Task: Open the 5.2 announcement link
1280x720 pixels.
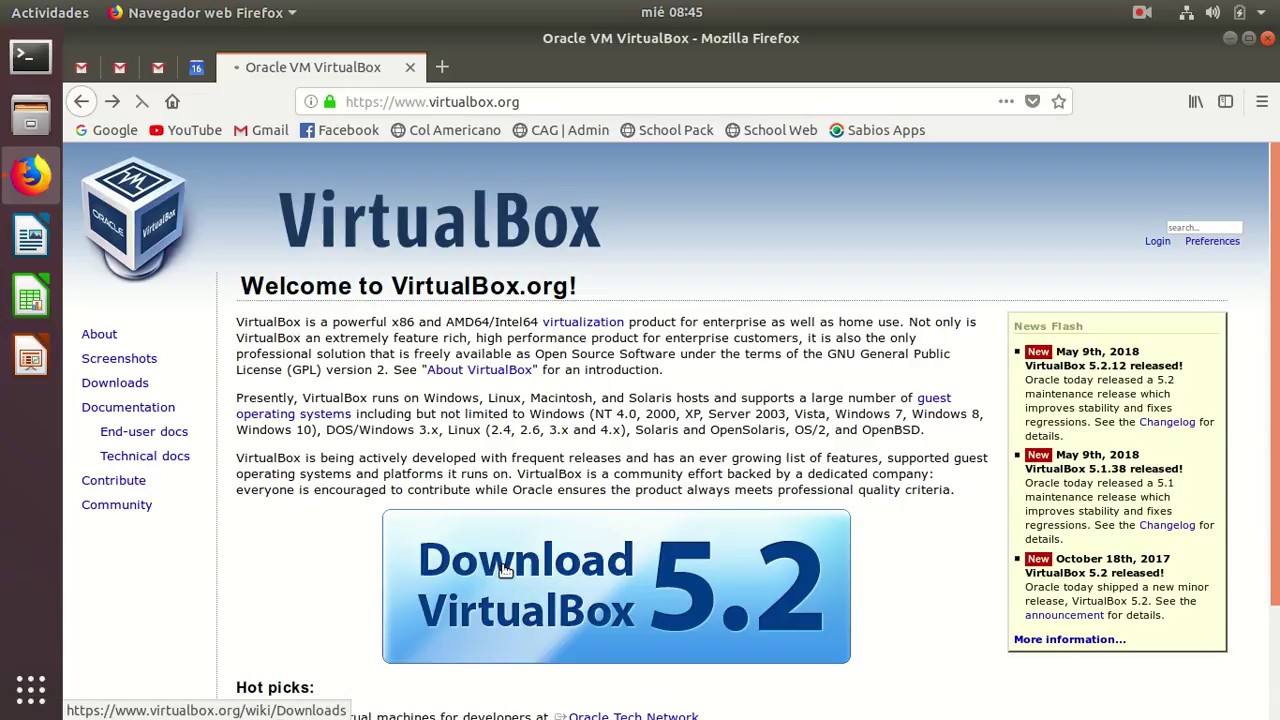Action: coord(1064,615)
